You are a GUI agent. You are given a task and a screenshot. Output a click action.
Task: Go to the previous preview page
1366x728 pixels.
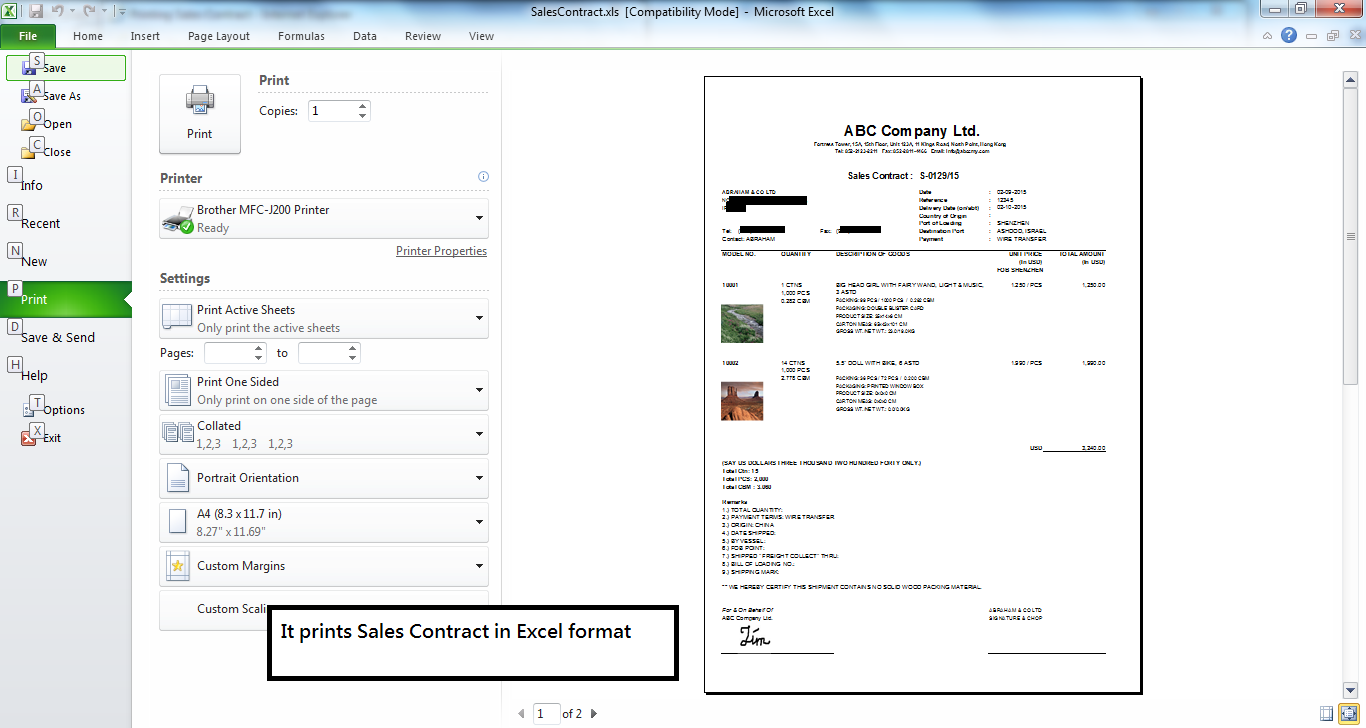(x=521, y=714)
